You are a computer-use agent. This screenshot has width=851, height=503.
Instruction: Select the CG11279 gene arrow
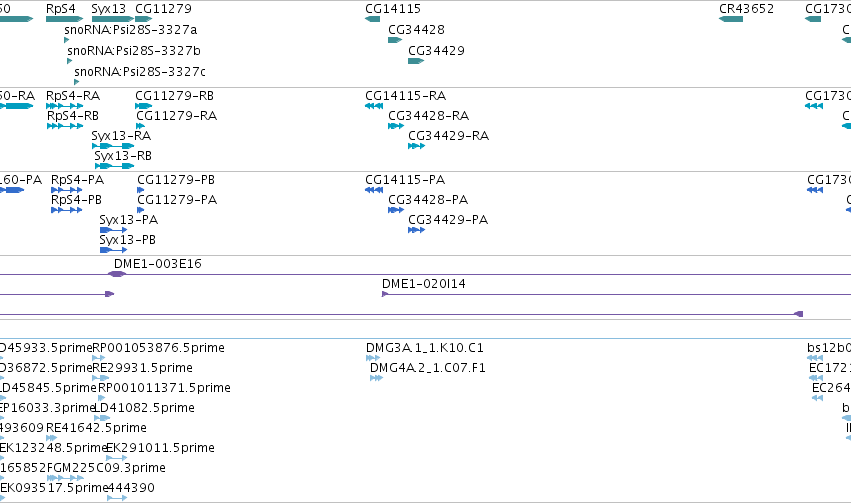pyautogui.click(x=143, y=19)
